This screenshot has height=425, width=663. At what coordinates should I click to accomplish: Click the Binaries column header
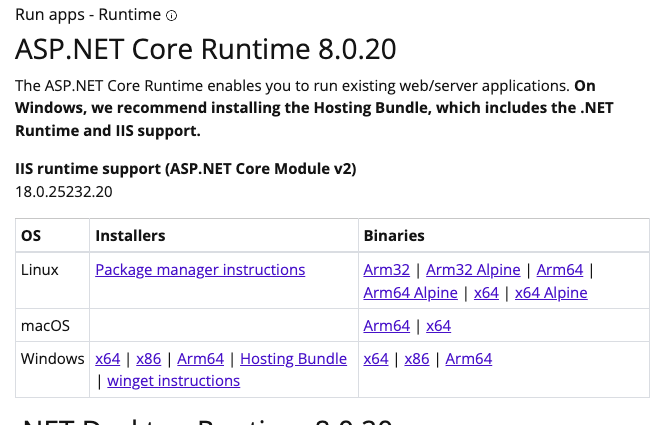pyautogui.click(x=394, y=236)
